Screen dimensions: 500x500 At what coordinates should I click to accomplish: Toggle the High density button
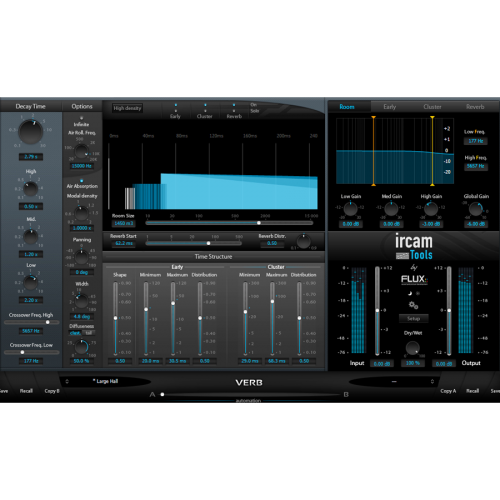127,108
